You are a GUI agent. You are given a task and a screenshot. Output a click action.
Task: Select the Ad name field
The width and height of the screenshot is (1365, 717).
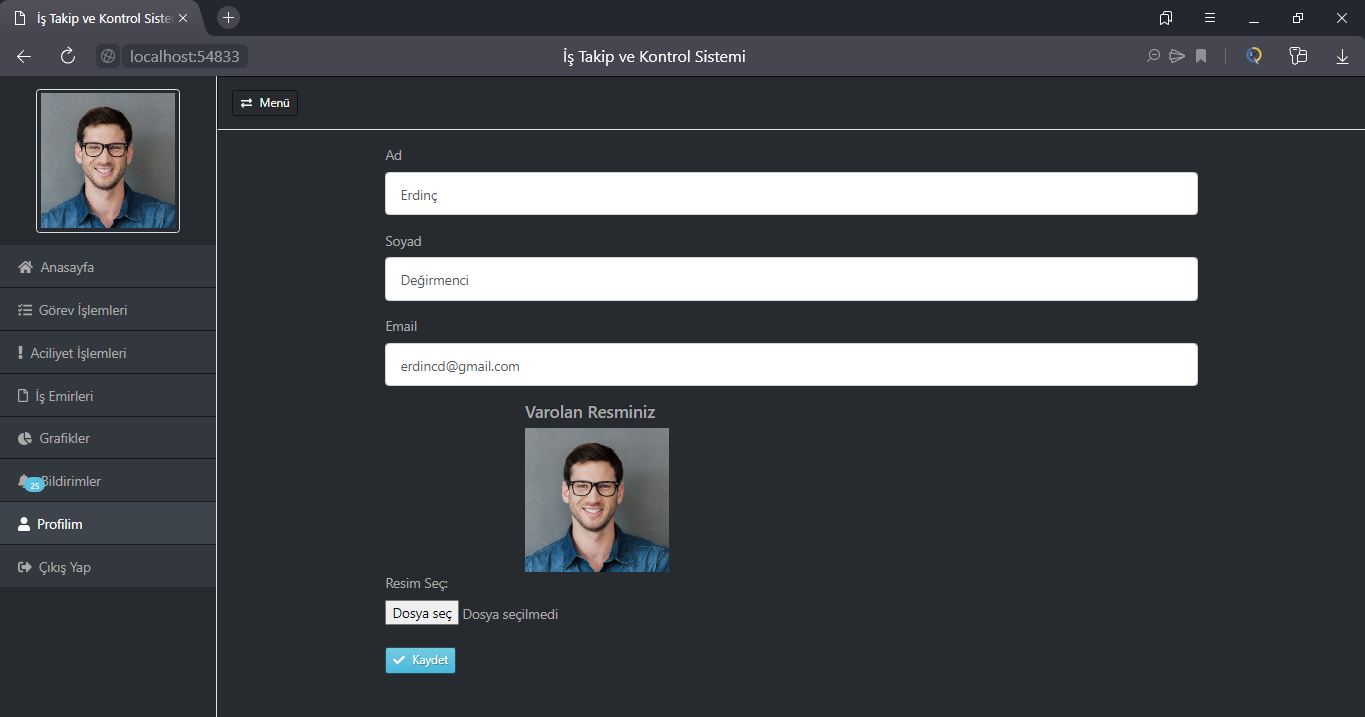tap(790, 193)
